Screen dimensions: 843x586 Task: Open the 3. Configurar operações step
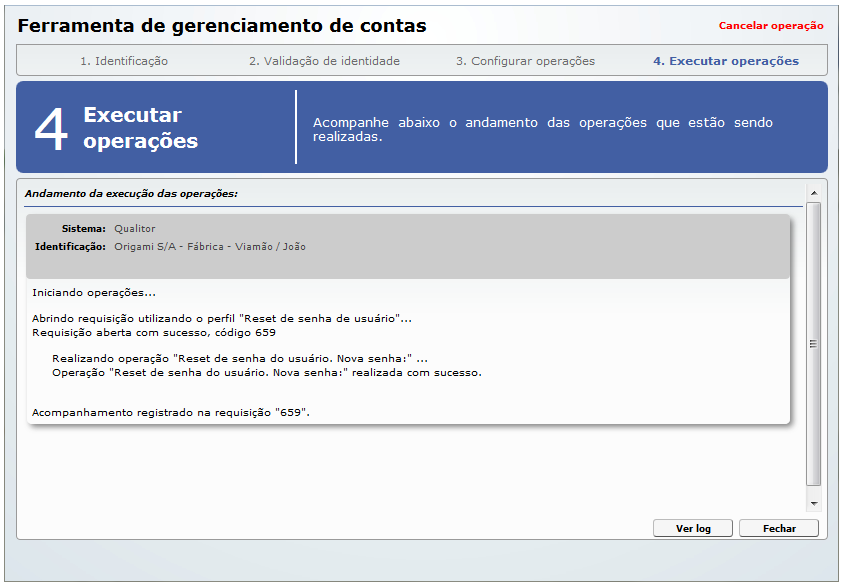[x=525, y=61]
